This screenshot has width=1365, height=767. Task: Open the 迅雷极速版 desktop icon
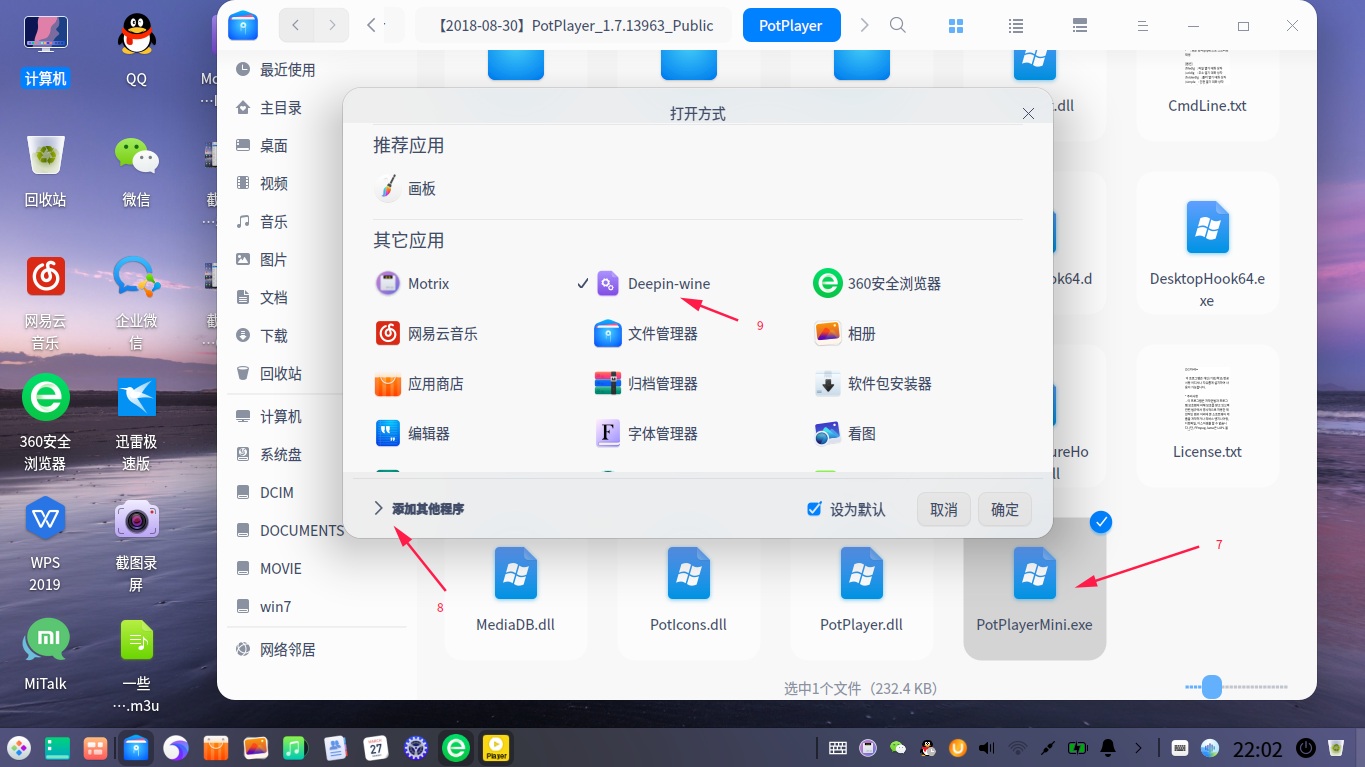click(136, 423)
